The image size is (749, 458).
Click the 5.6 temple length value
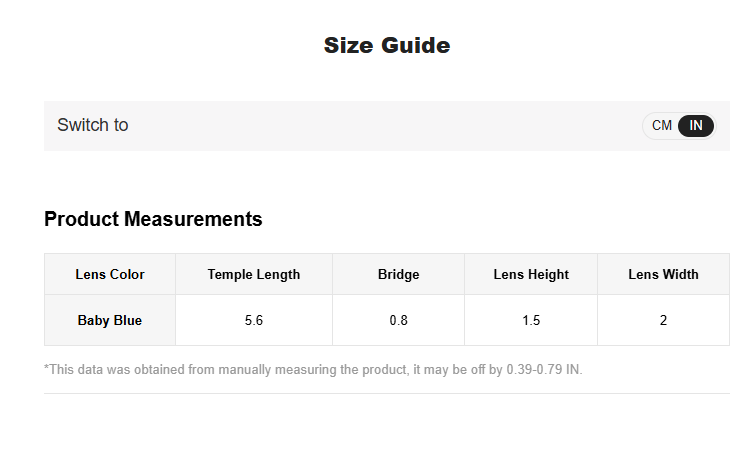click(254, 320)
